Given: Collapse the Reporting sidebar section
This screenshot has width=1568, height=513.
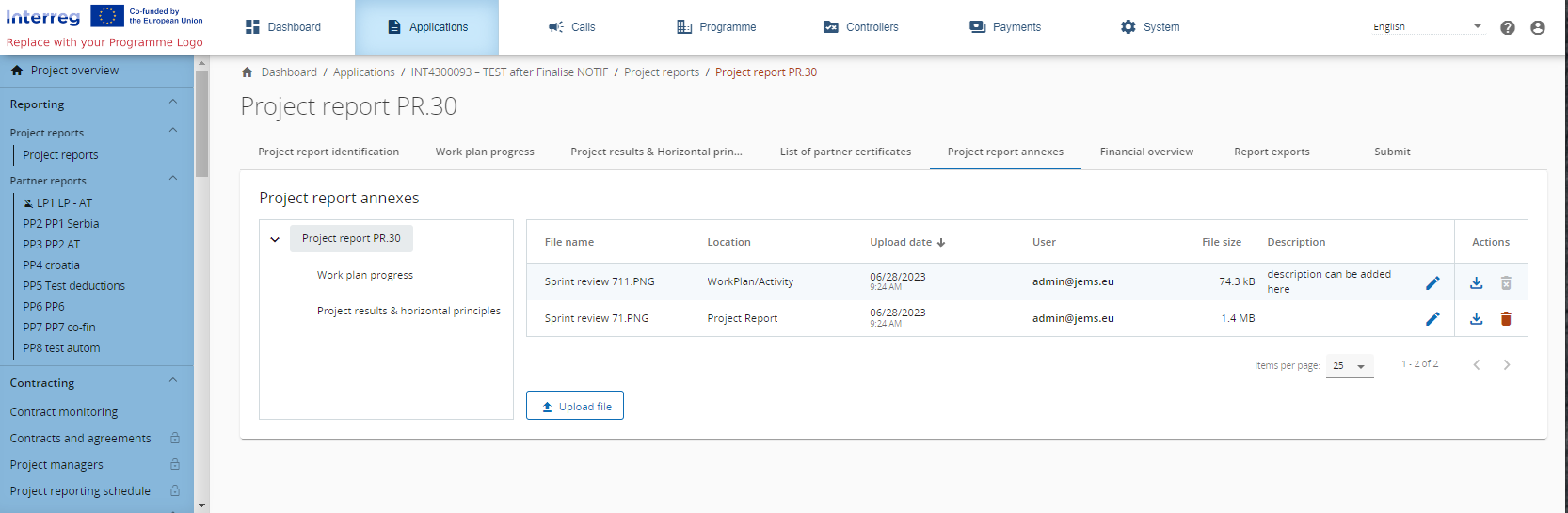Looking at the screenshot, I should [172, 103].
